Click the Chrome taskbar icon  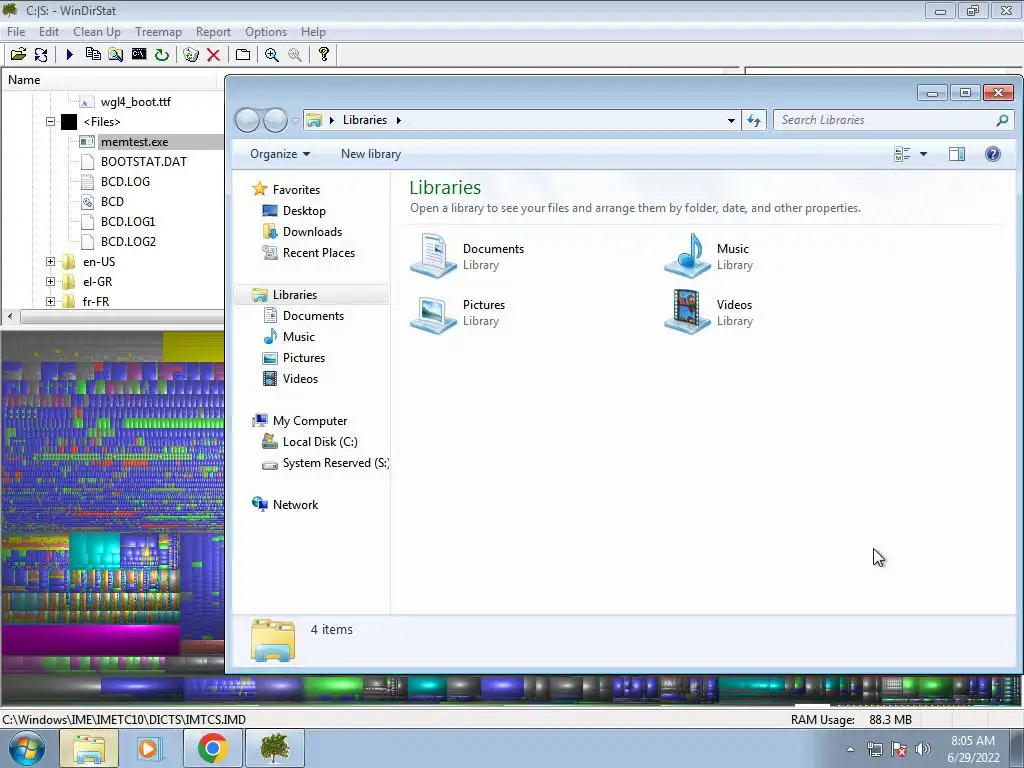click(x=213, y=748)
